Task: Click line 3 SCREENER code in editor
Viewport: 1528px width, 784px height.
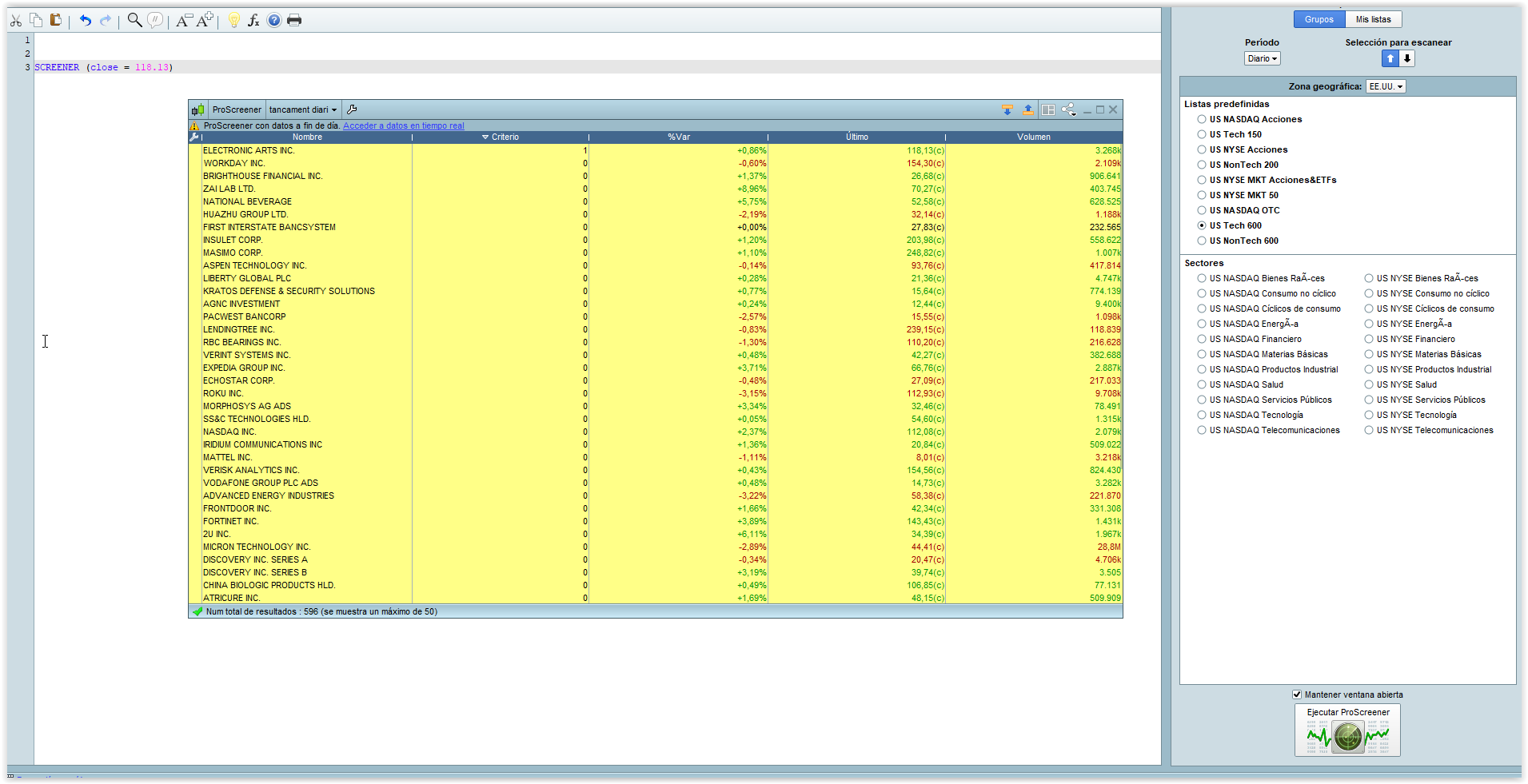Action: pos(104,67)
